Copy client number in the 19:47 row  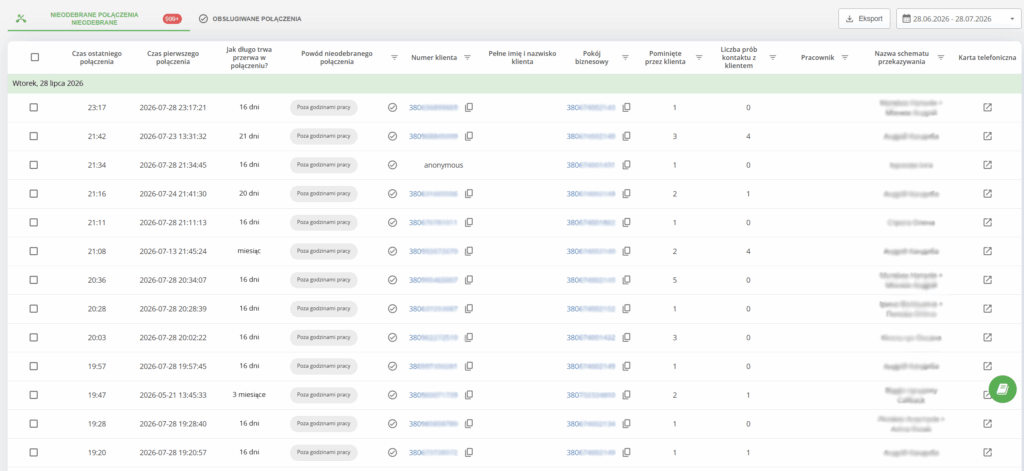coord(469,395)
